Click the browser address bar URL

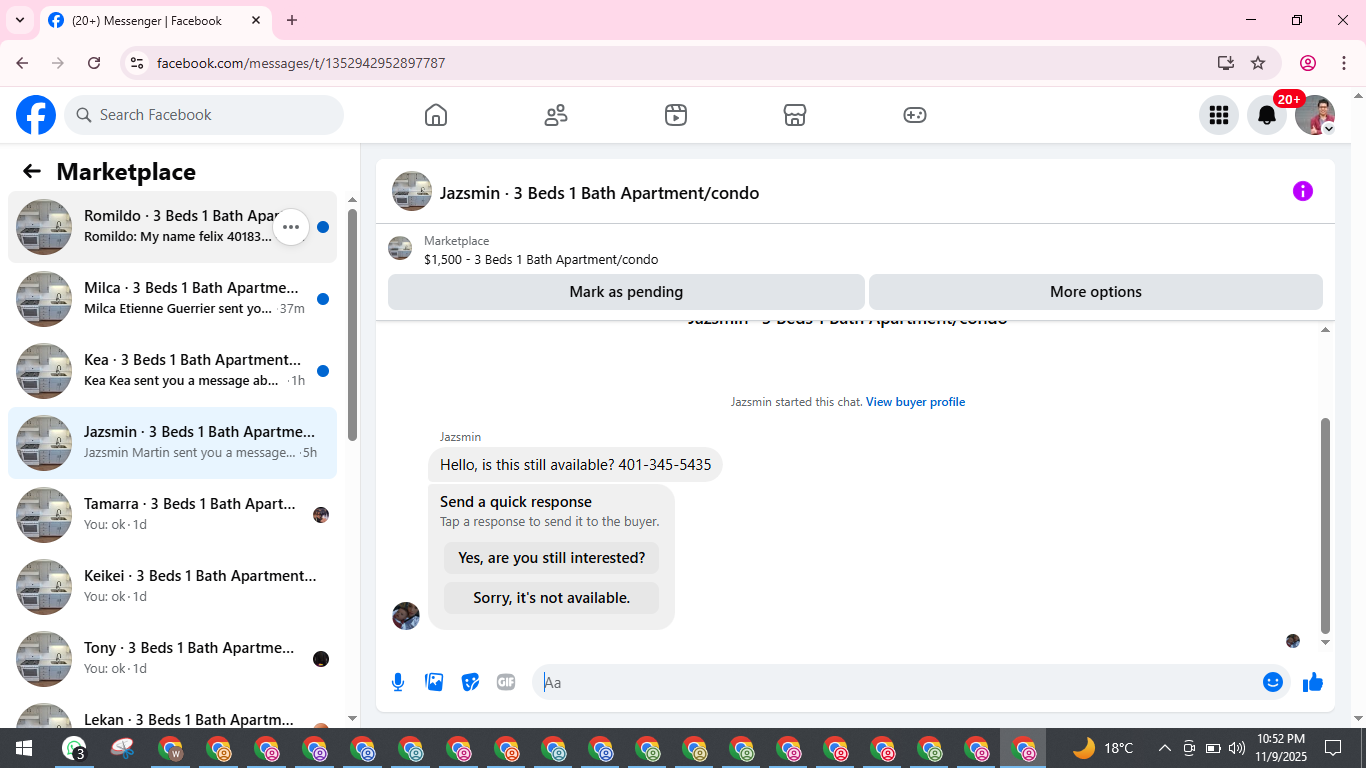click(x=301, y=63)
